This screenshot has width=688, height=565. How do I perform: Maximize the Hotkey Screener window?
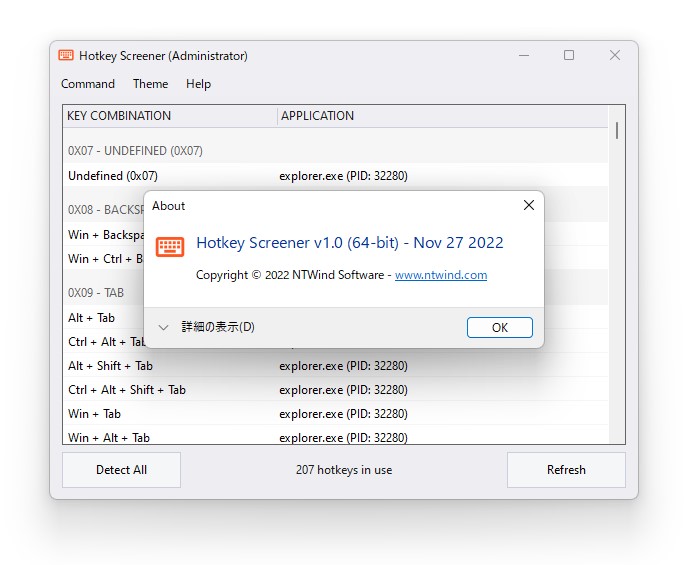569,55
